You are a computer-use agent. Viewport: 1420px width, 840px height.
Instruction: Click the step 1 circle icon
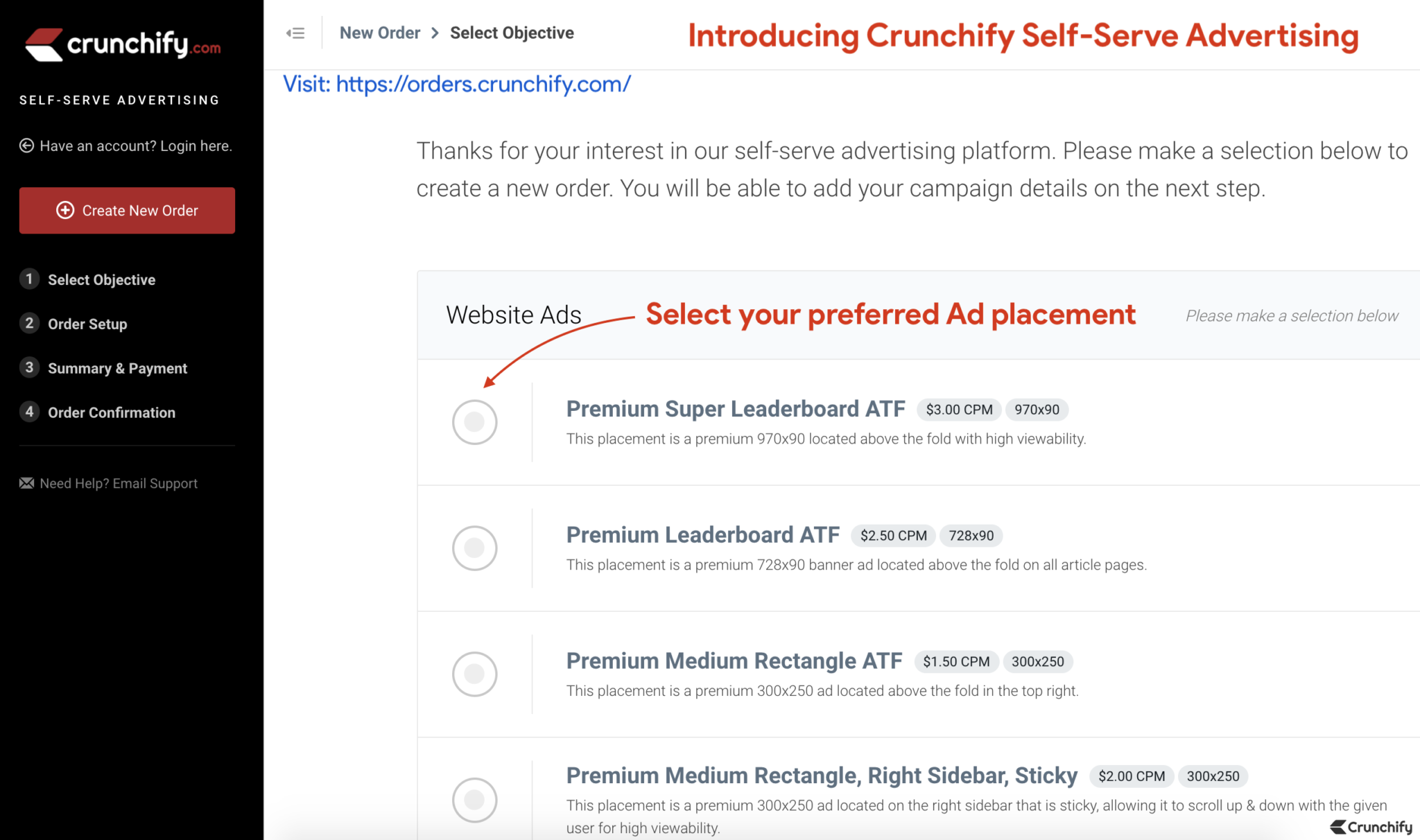point(29,279)
